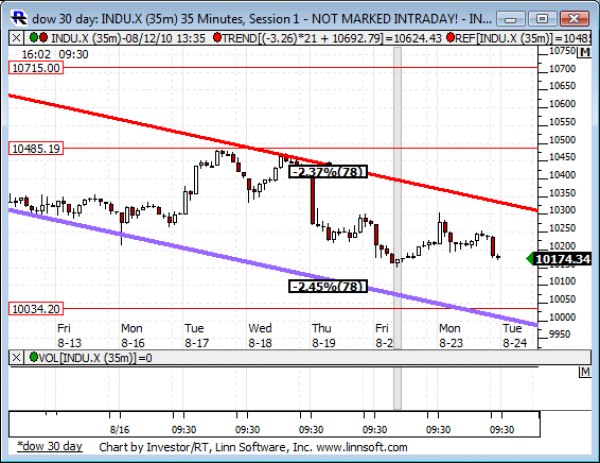Screen dimensions: 600x463
Task: Click the 10750 value on price axis
Action: click(x=562, y=51)
